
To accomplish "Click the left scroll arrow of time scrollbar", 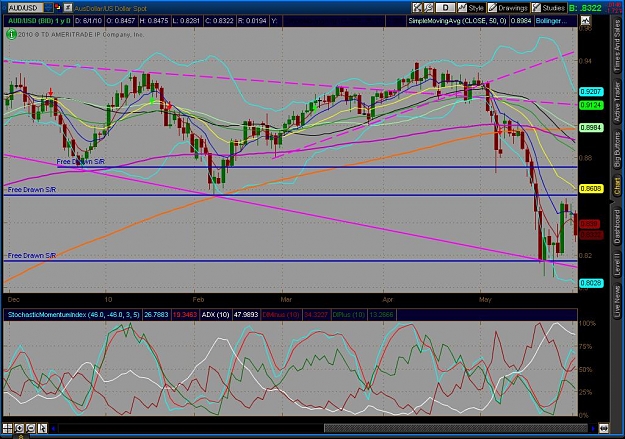I will tap(53, 429).
